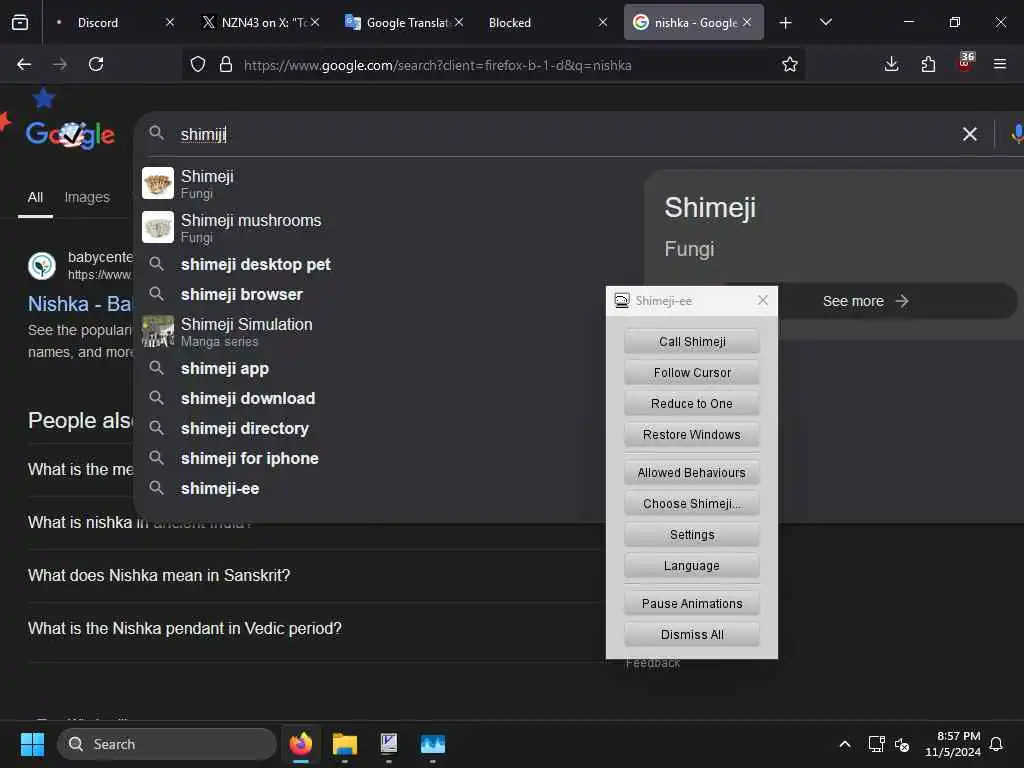This screenshot has height=768, width=1024.
Task: Expand Nishka pendant in Vedic period question
Action: tap(313, 628)
